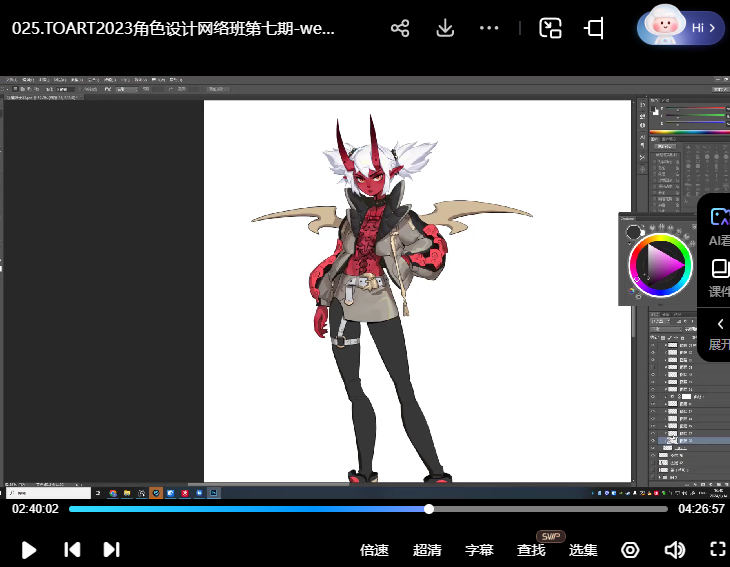Mute the volume speaker icon
The image size is (730, 567).
coord(675,549)
